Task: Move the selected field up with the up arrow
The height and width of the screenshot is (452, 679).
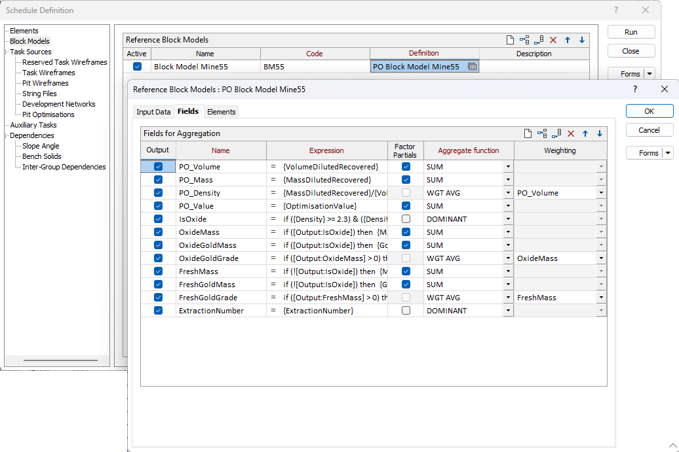Action: 586,133
